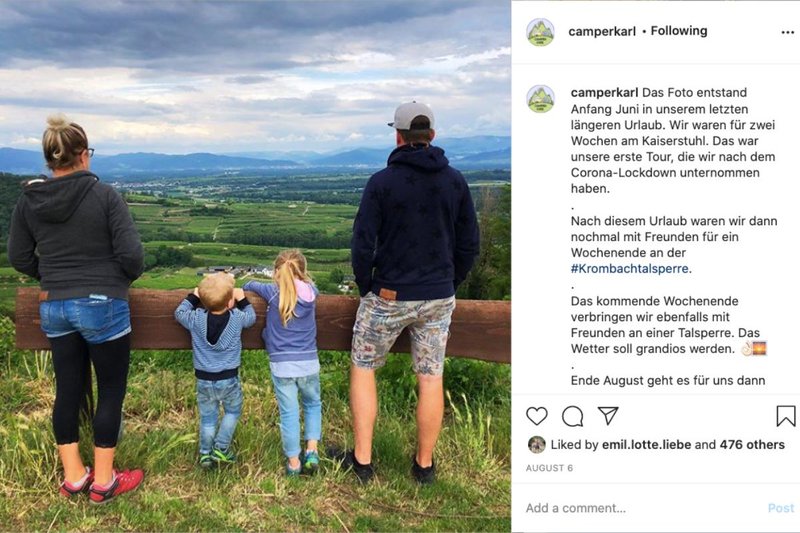Click the sunset emoji in caption
800x533 pixels.
click(x=760, y=349)
